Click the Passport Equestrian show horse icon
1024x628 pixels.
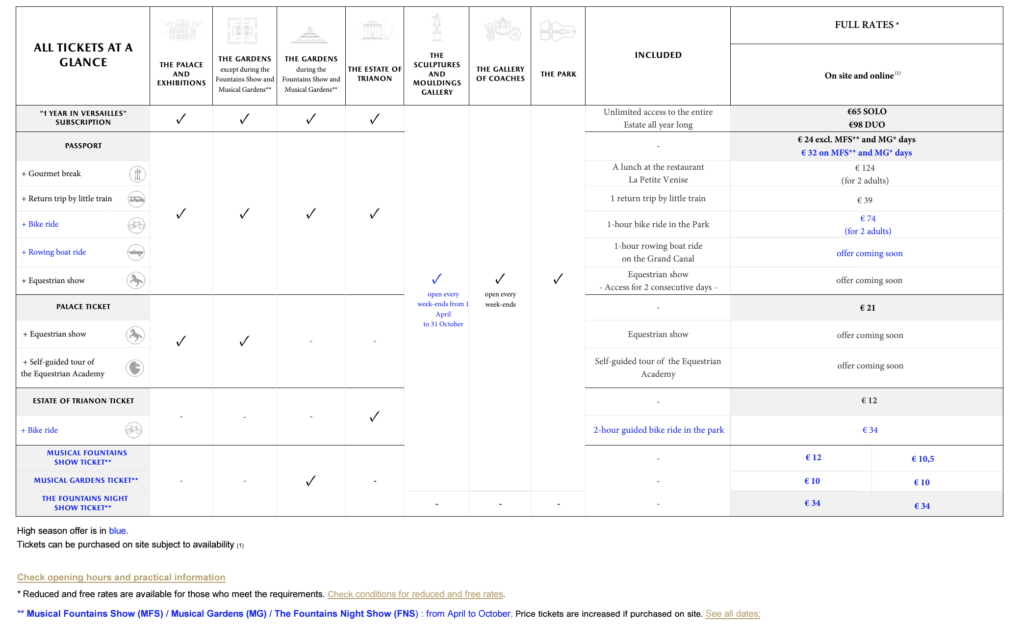[136, 281]
